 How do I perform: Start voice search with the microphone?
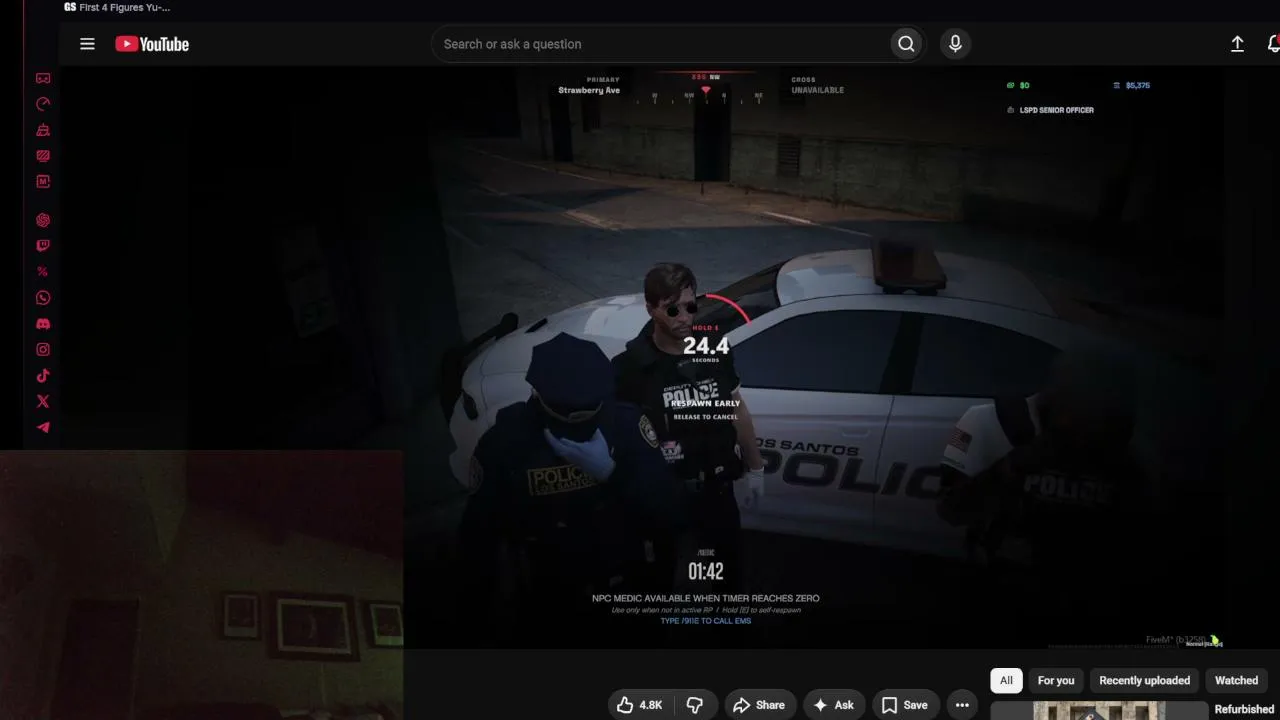(x=955, y=44)
